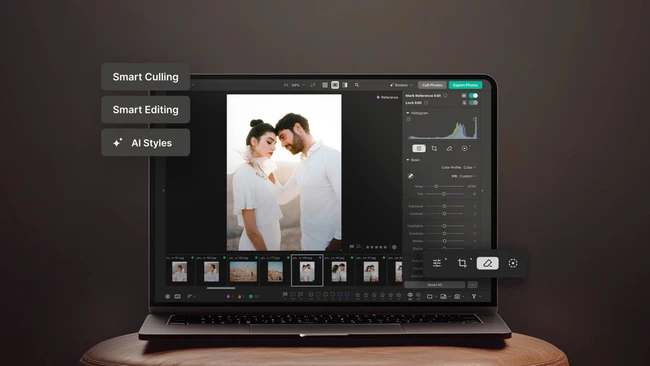The height and width of the screenshot is (366, 650).
Task: Collapse the Basic section
Action: tap(408, 160)
